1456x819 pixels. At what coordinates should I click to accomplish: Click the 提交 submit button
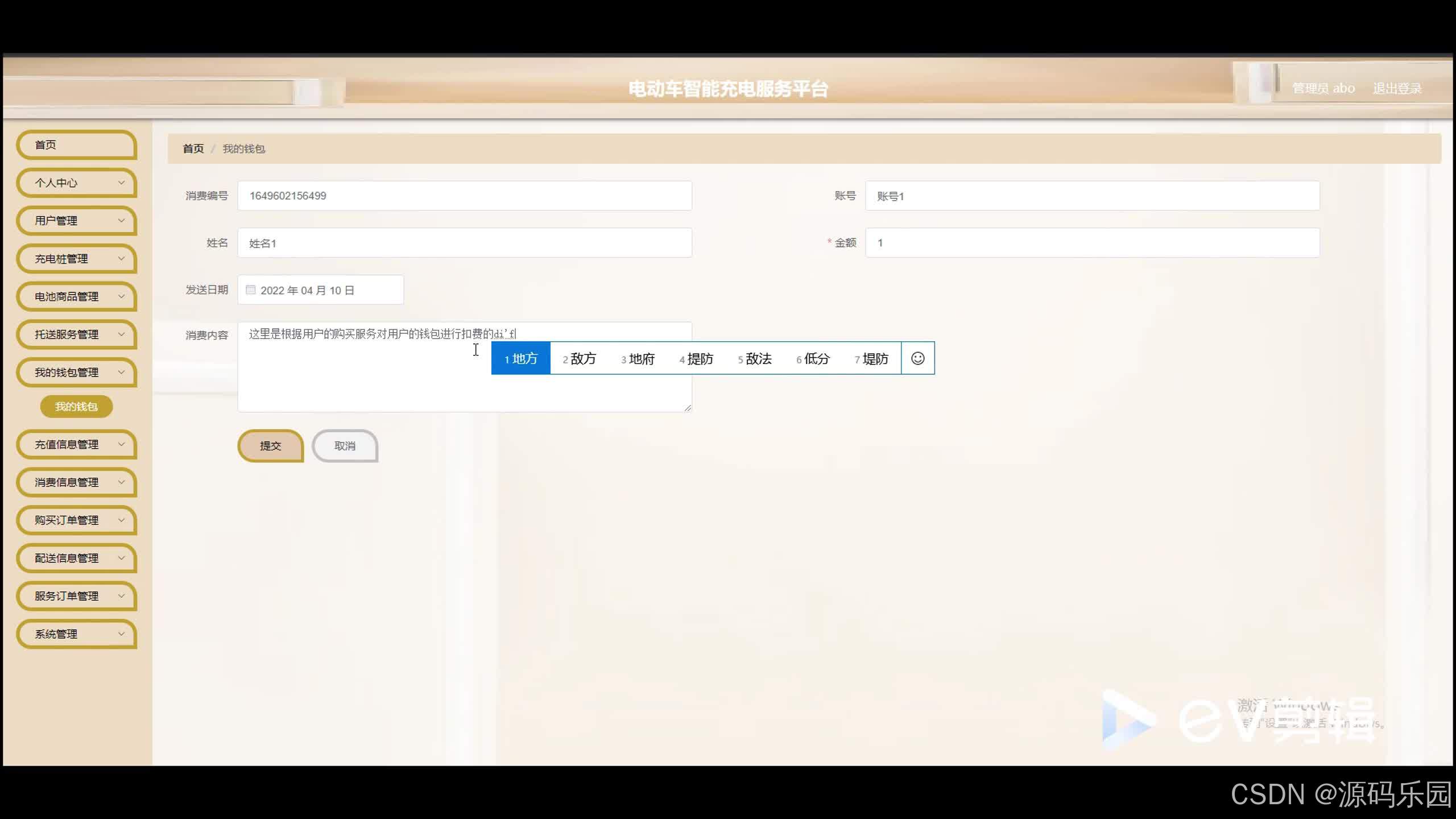tap(270, 446)
